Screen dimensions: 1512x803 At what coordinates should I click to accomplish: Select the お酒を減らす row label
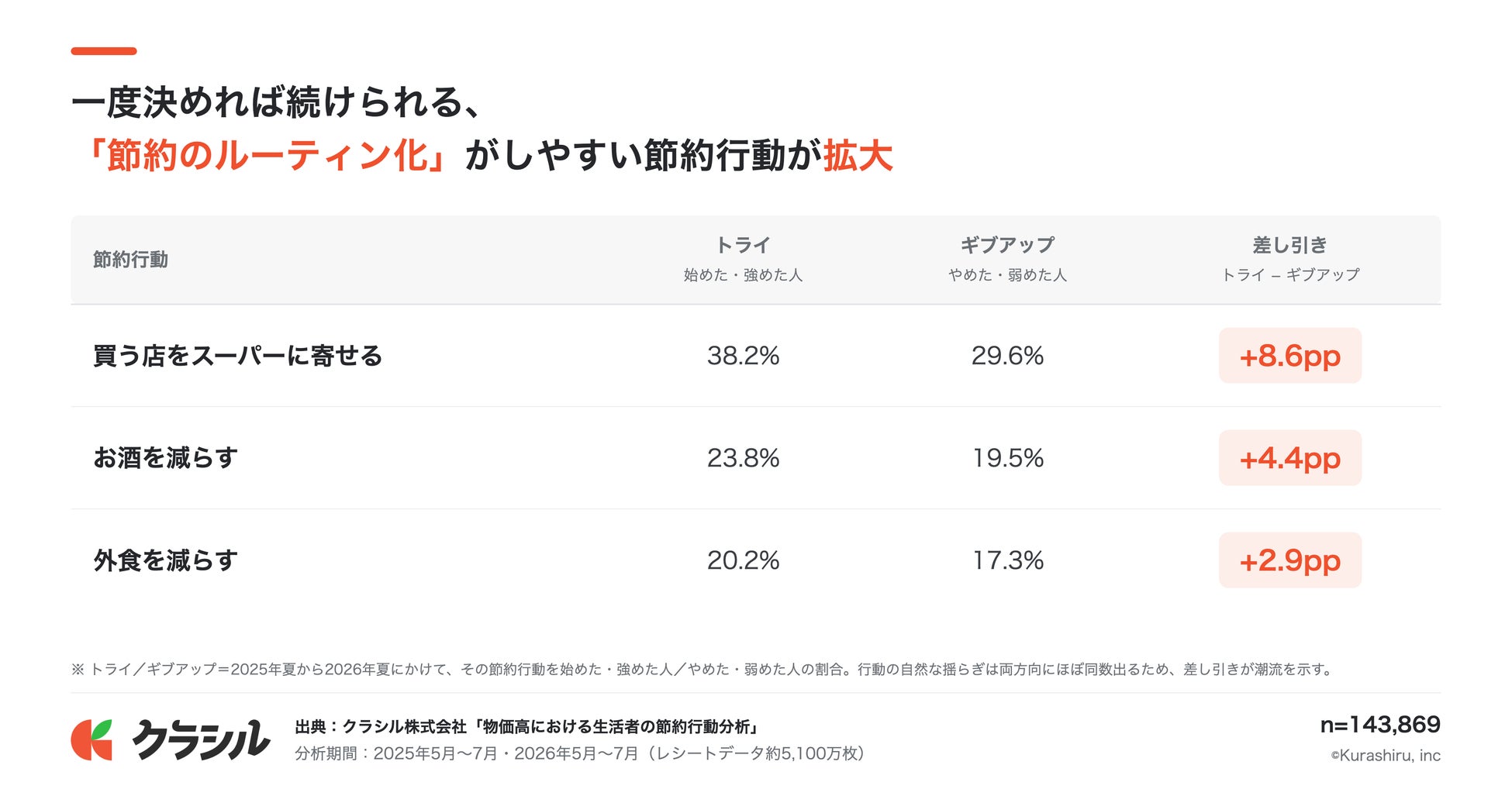tap(165, 458)
